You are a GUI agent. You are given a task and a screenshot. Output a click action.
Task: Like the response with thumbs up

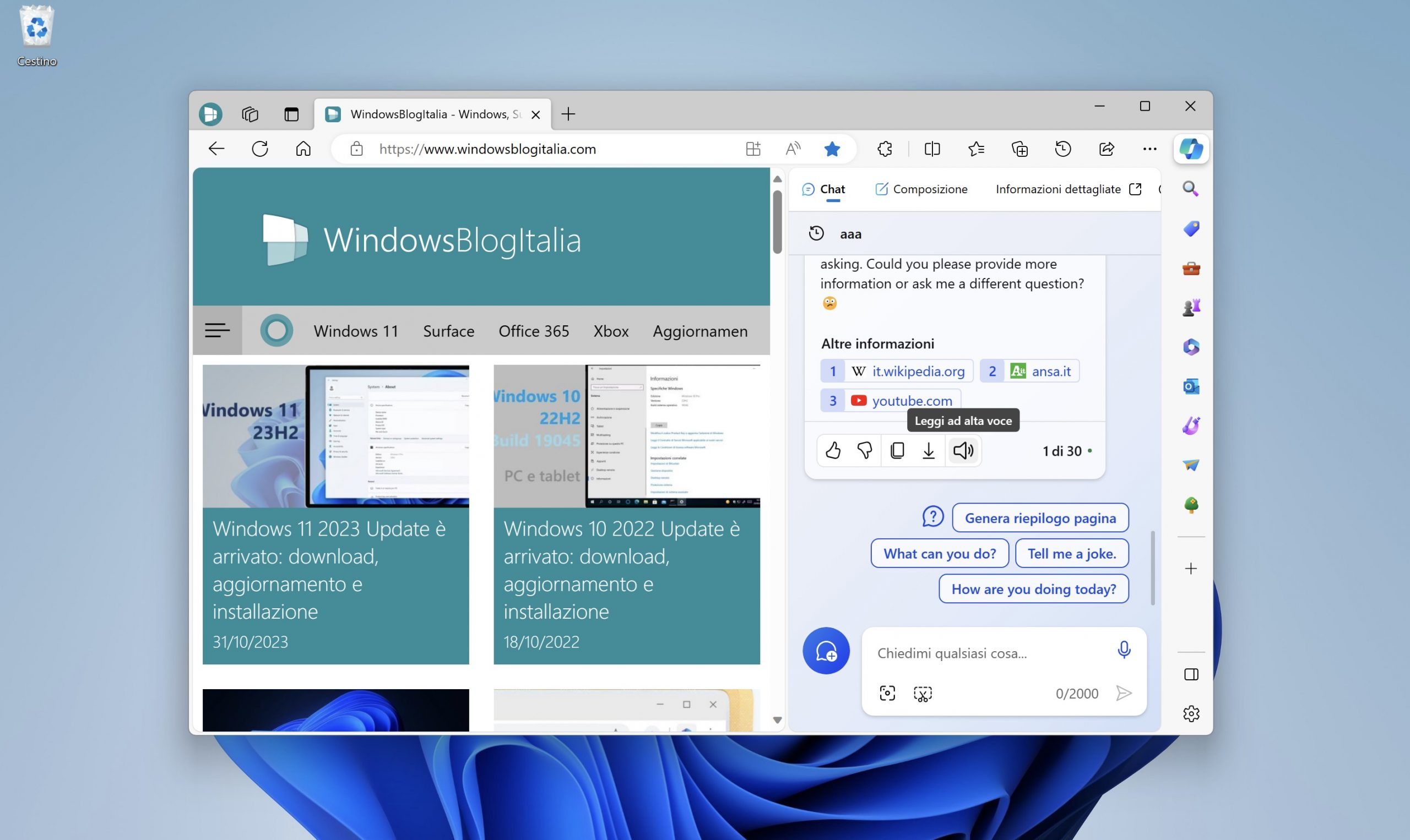pos(833,451)
